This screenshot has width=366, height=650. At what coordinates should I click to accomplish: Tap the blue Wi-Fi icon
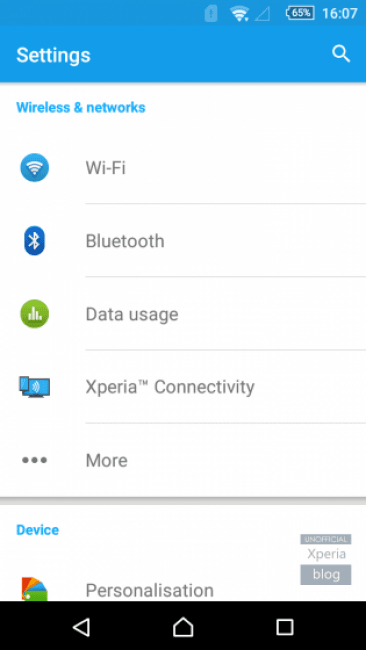pos(34,167)
